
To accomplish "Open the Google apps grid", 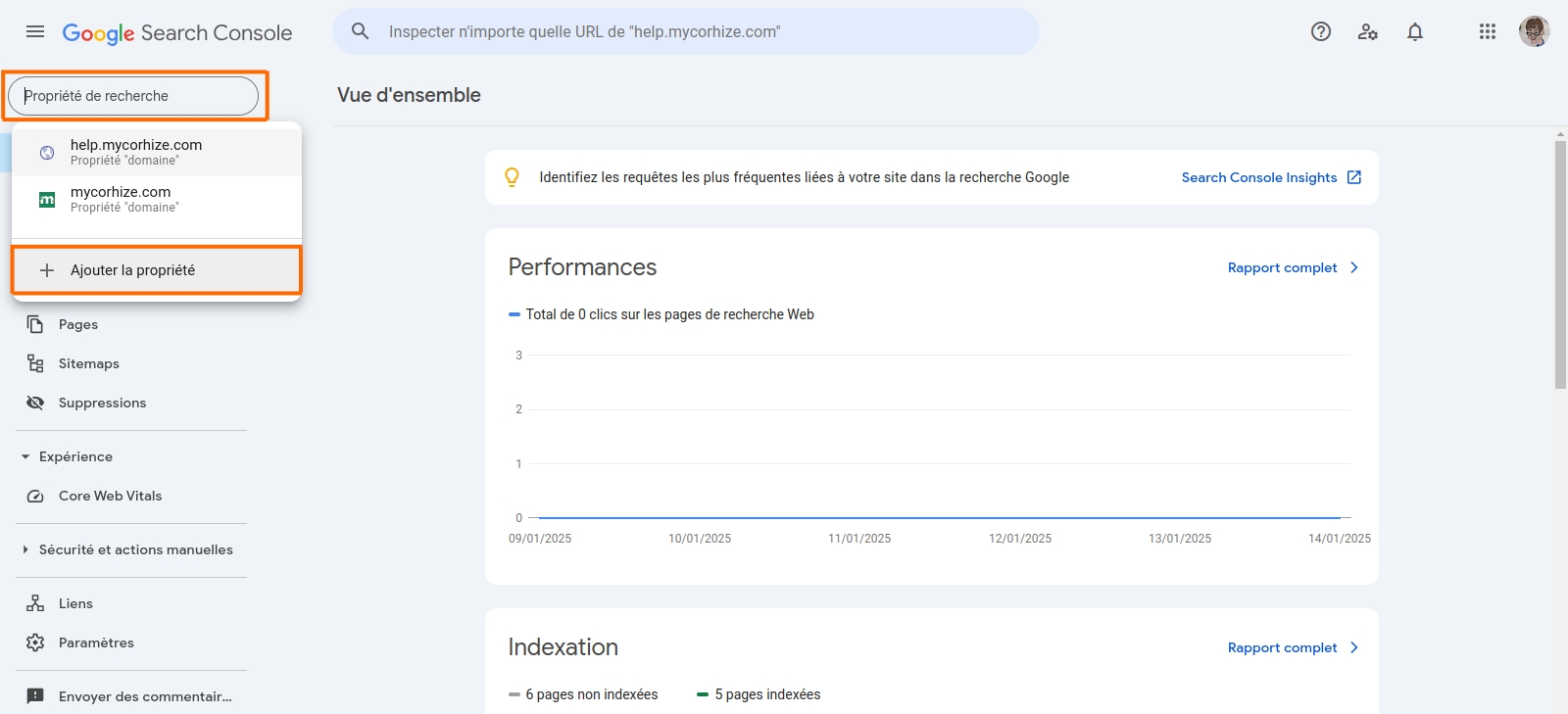I will [1488, 31].
